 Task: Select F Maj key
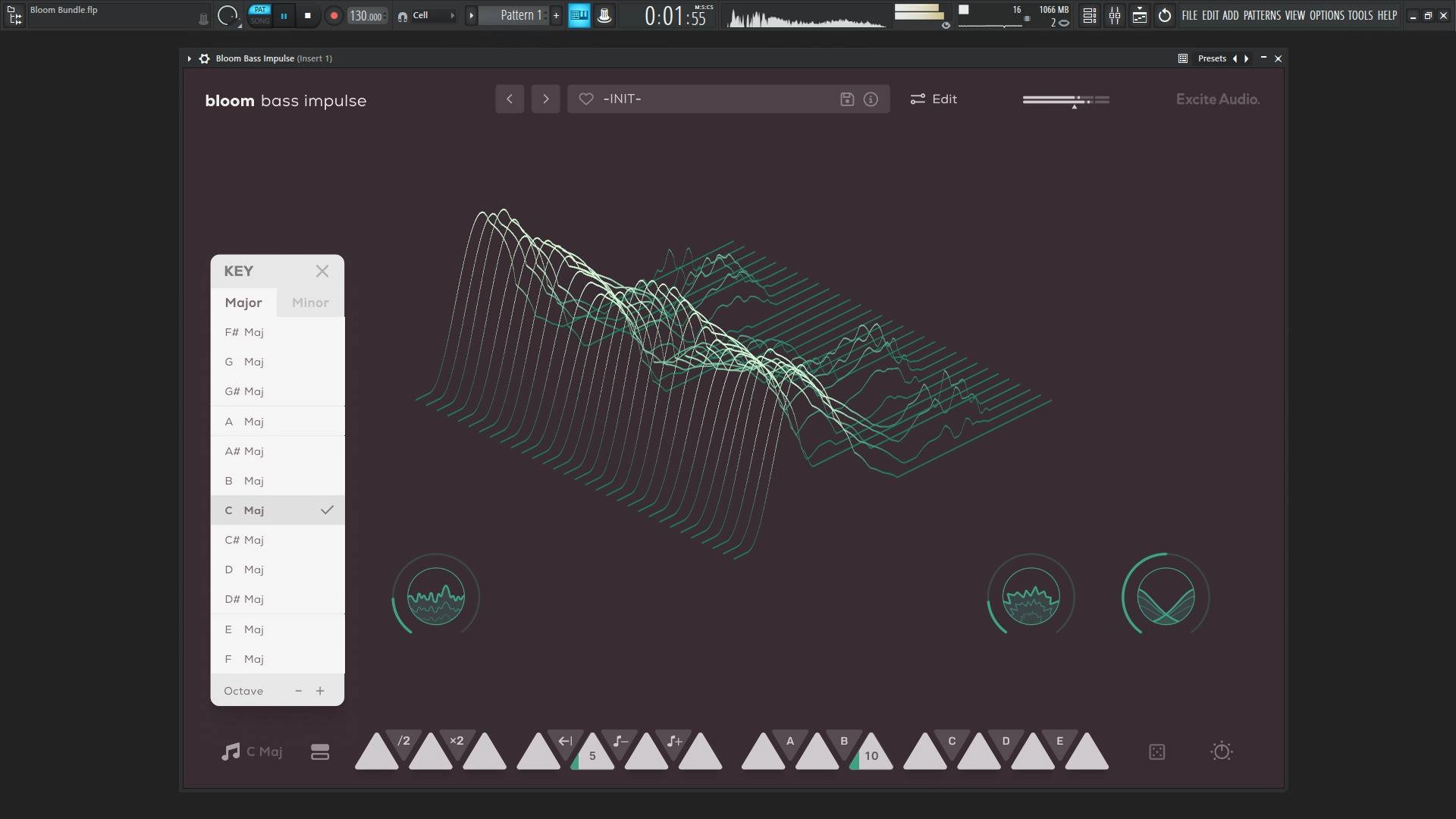tap(278, 659)
